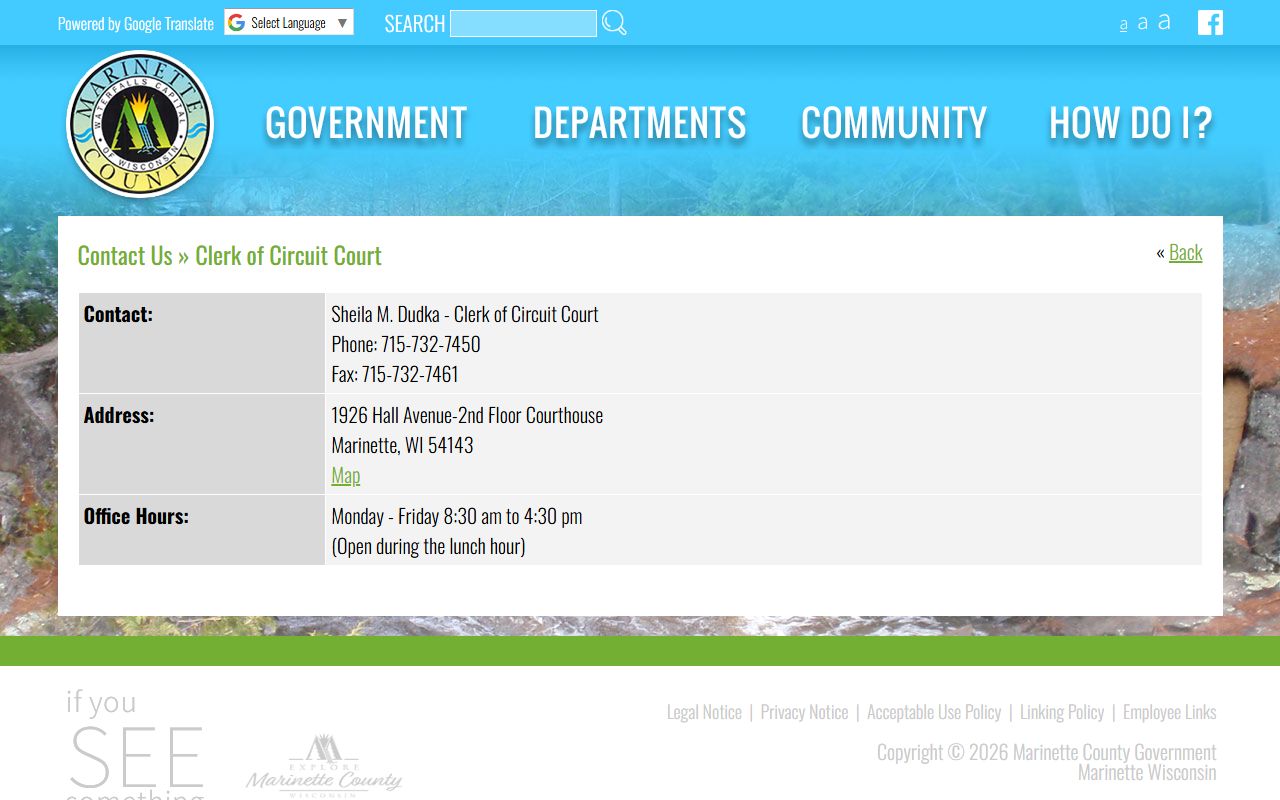
Task: Open the Linking Policy link
Action: point(1062,712)
